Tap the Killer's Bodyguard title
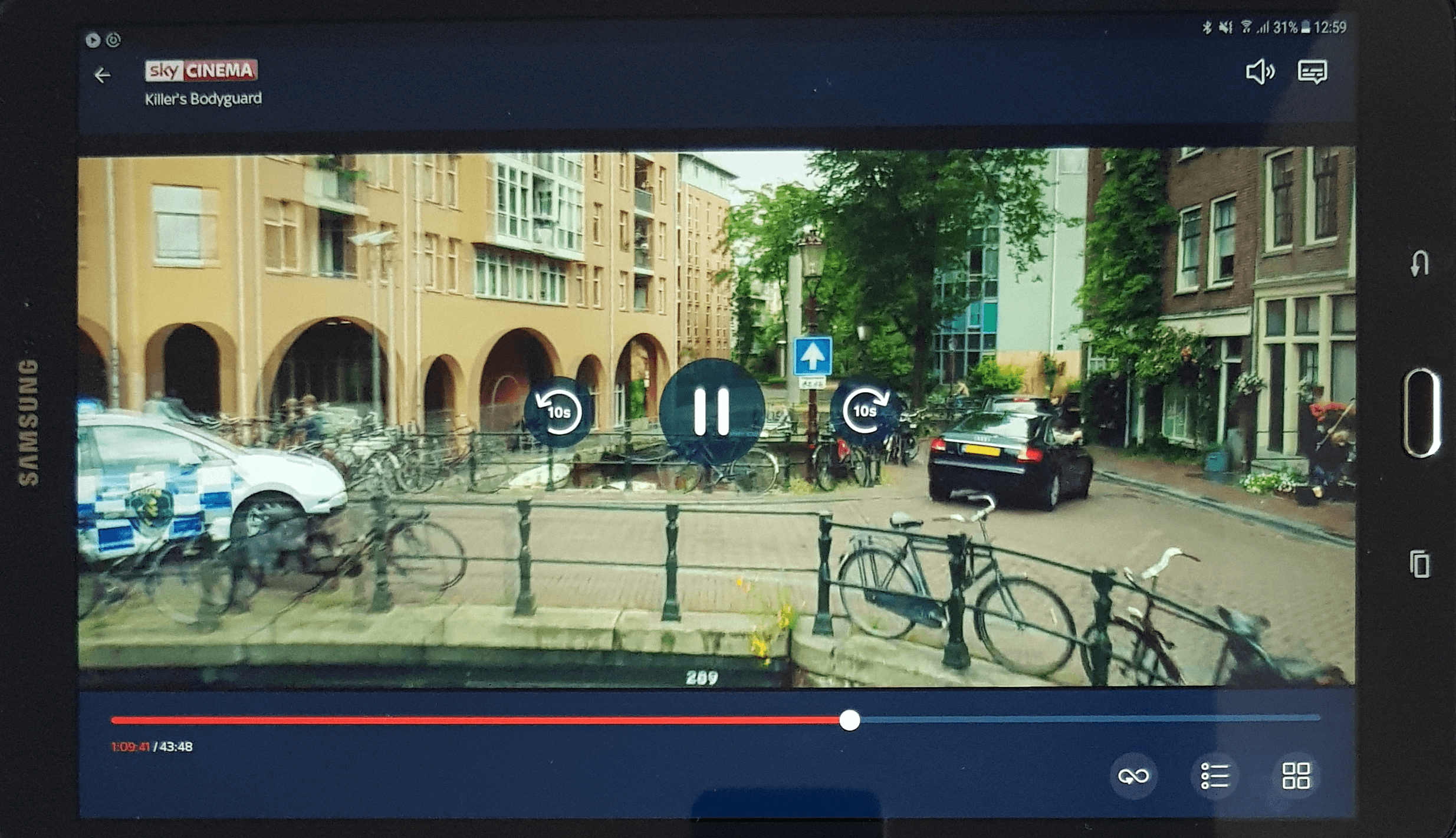Screen dimensions: 1456x838 point(203,98)
